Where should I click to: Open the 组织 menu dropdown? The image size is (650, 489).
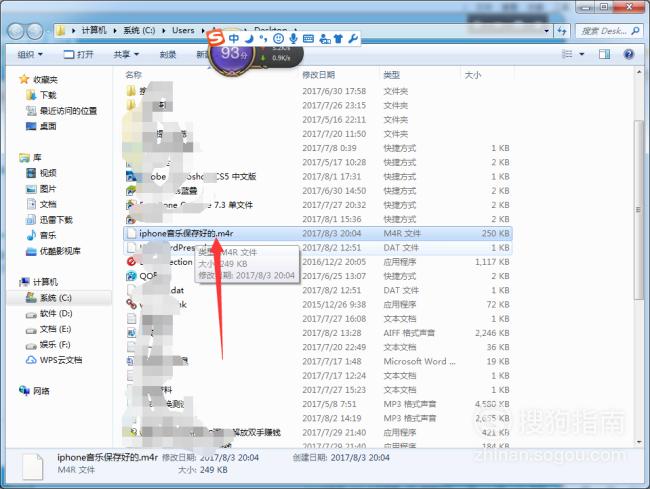click(x=30, y=54)
